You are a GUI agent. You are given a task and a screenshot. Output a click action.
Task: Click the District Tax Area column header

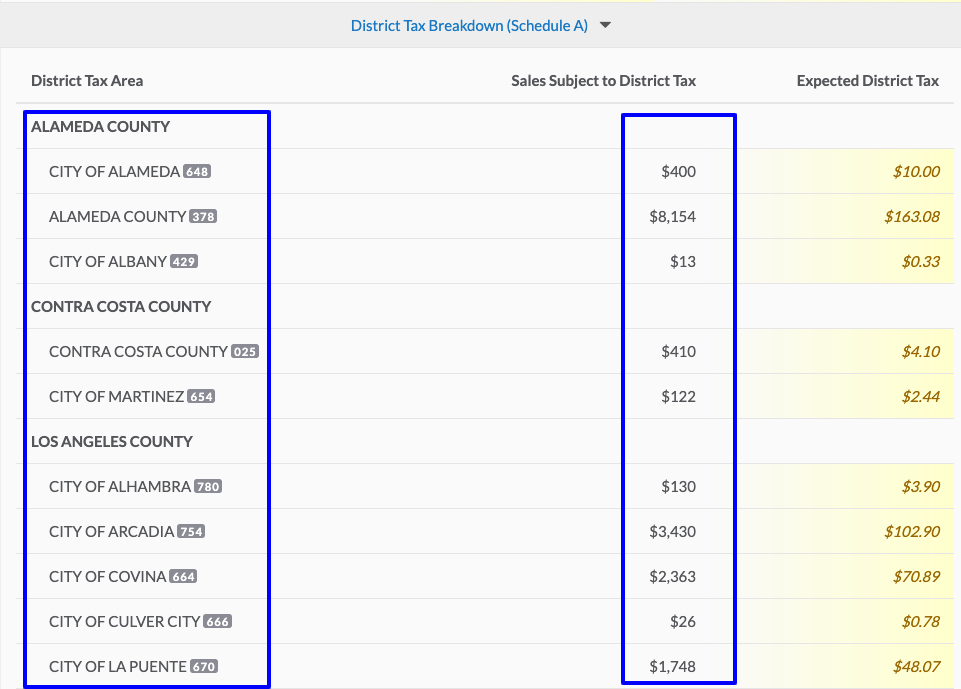pyautogui.click(x=87, y=81)
